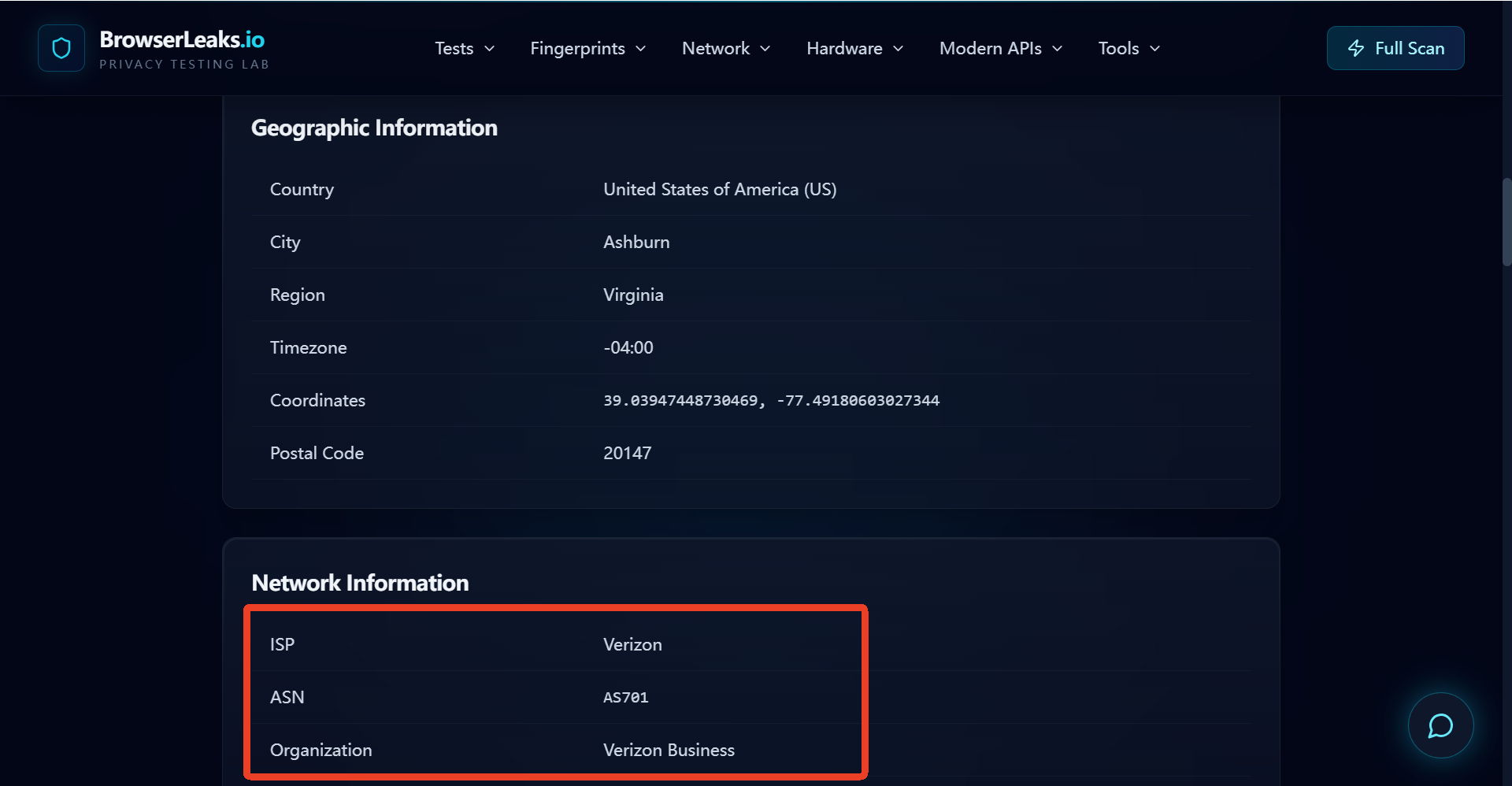Click the Coordinates row label
This screenshot has width=1512, height=786.
point(317,400)
